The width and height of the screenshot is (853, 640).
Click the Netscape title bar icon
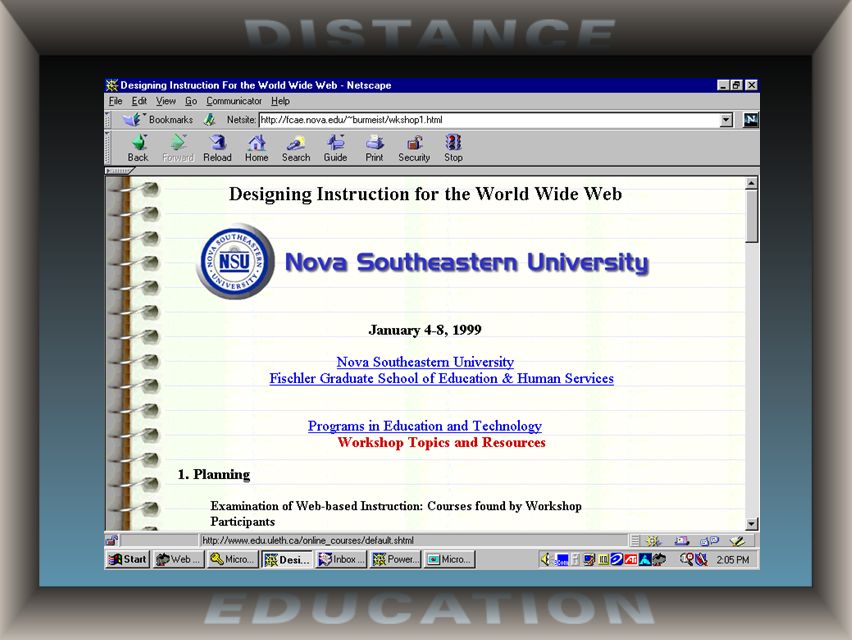point(112,85)
